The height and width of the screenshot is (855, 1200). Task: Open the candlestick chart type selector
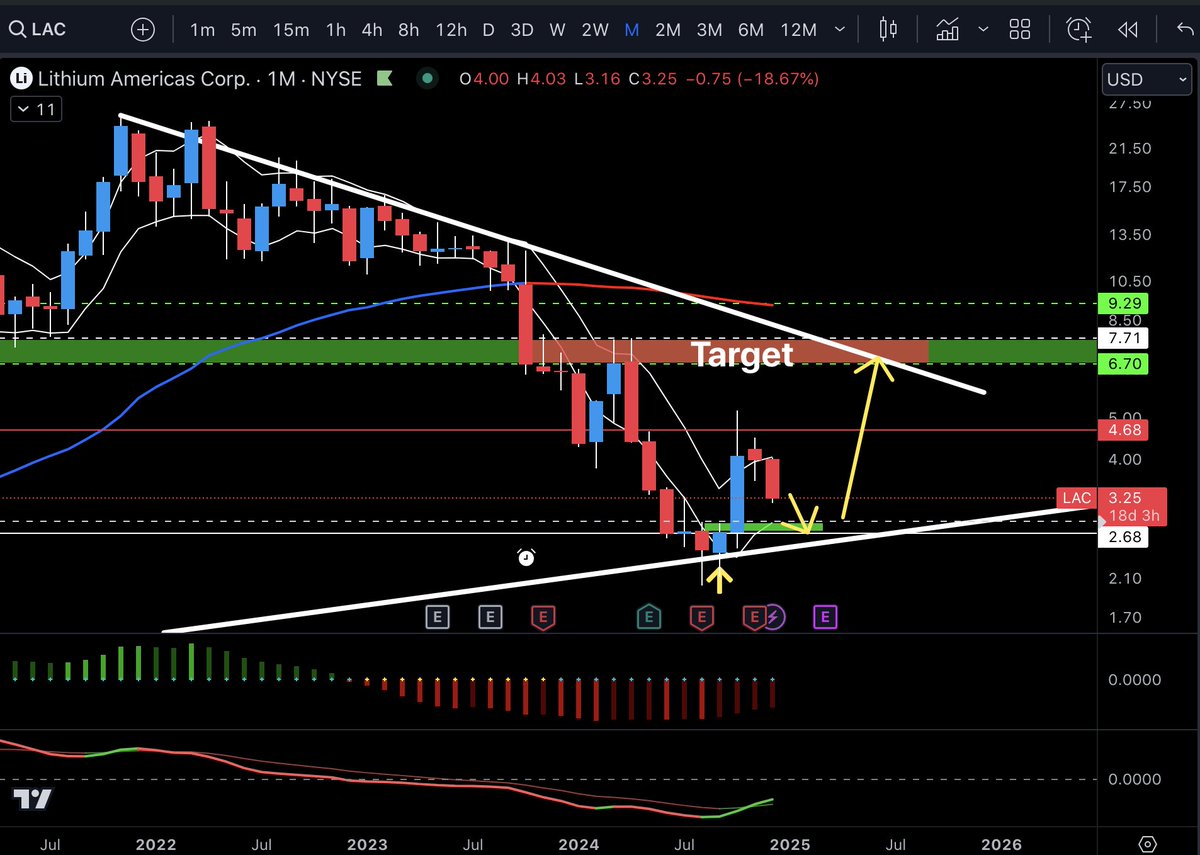click(x=887, y=29)
